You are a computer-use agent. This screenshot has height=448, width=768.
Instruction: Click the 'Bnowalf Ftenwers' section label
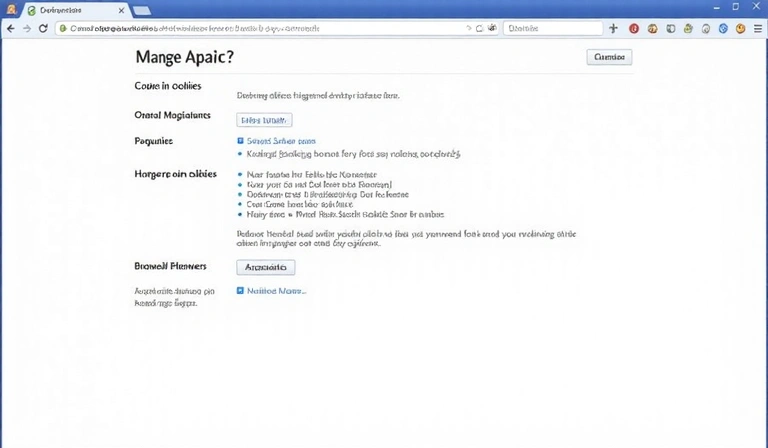pos(170,266)
